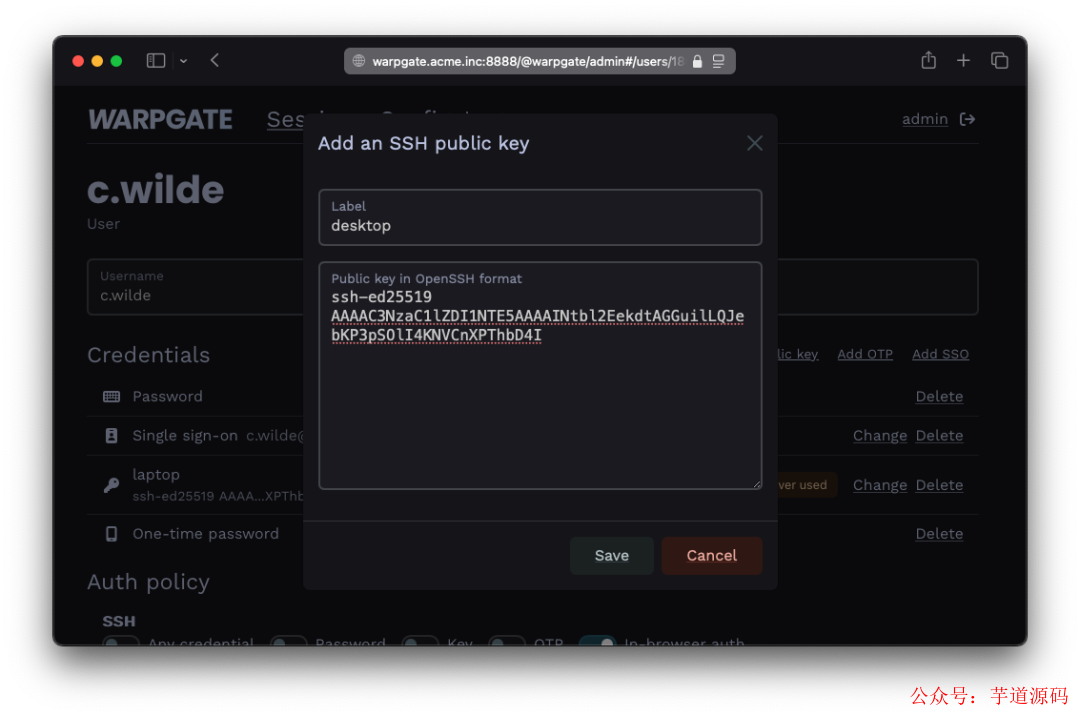Change the laptop SSH key
The image size is (1080, 716).
[880, 485]
